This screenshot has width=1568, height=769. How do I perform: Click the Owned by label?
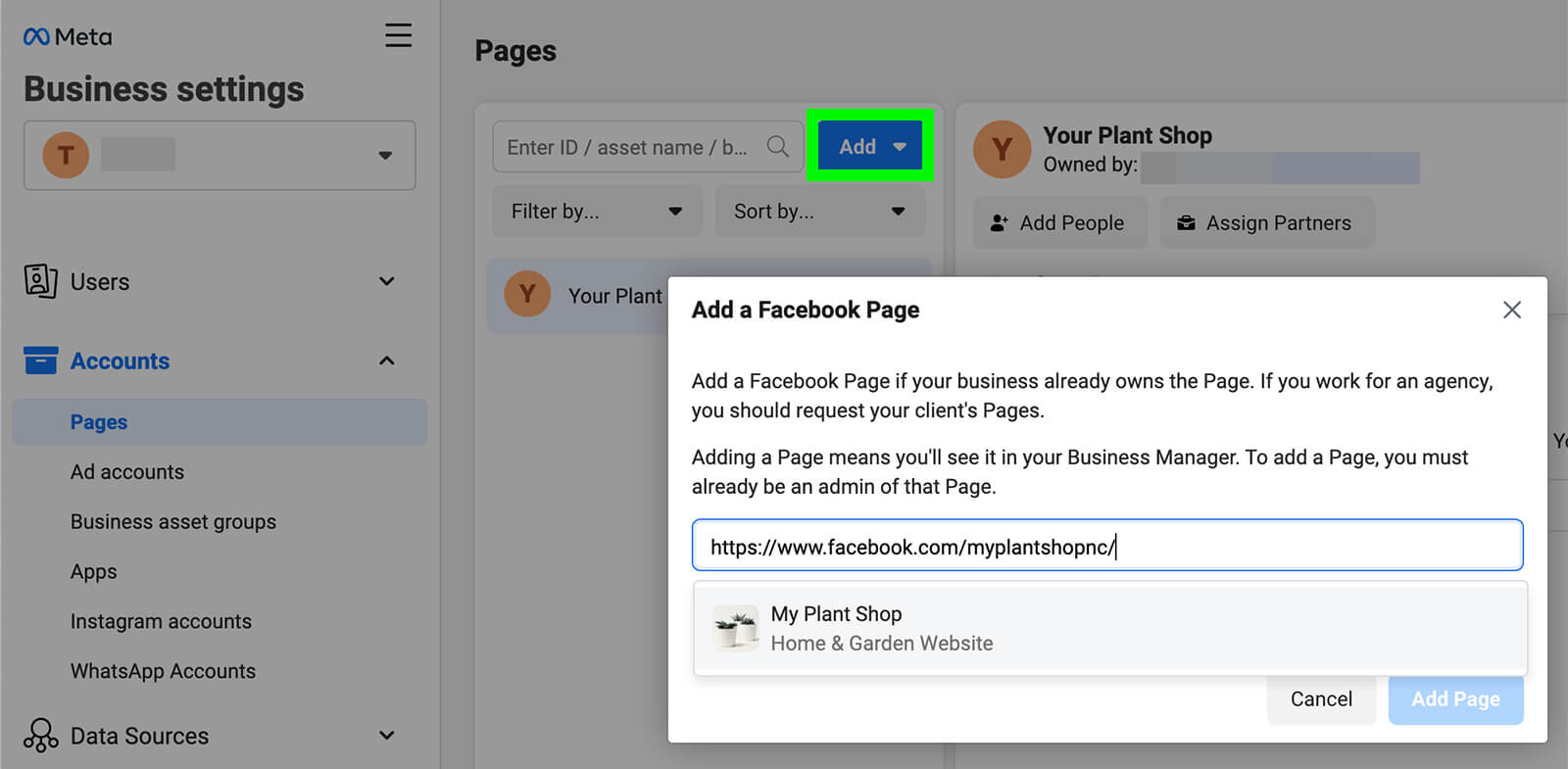pos(1090,165)
